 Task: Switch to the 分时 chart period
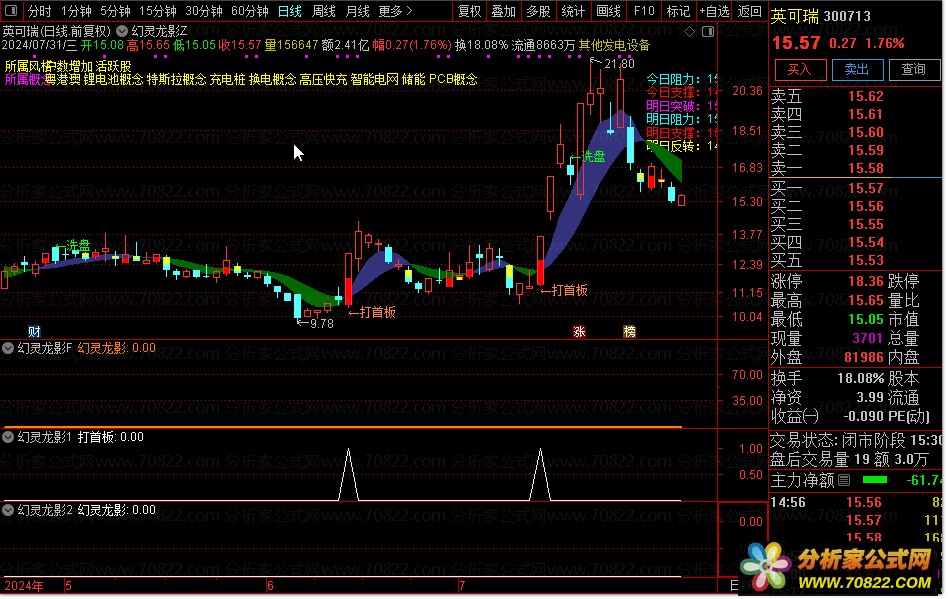[39, 11]
